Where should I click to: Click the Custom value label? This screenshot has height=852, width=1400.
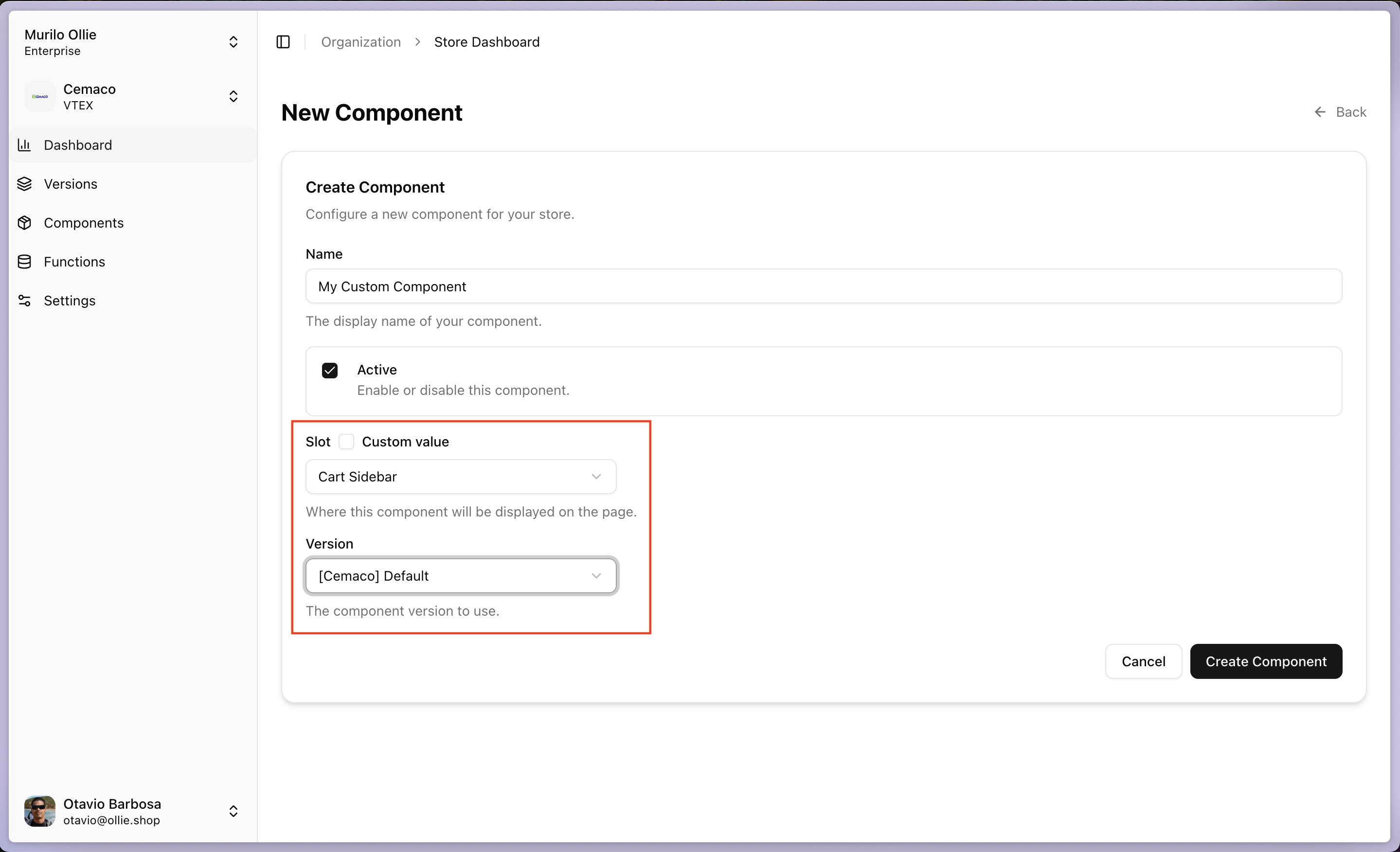[x=405, y=442]
